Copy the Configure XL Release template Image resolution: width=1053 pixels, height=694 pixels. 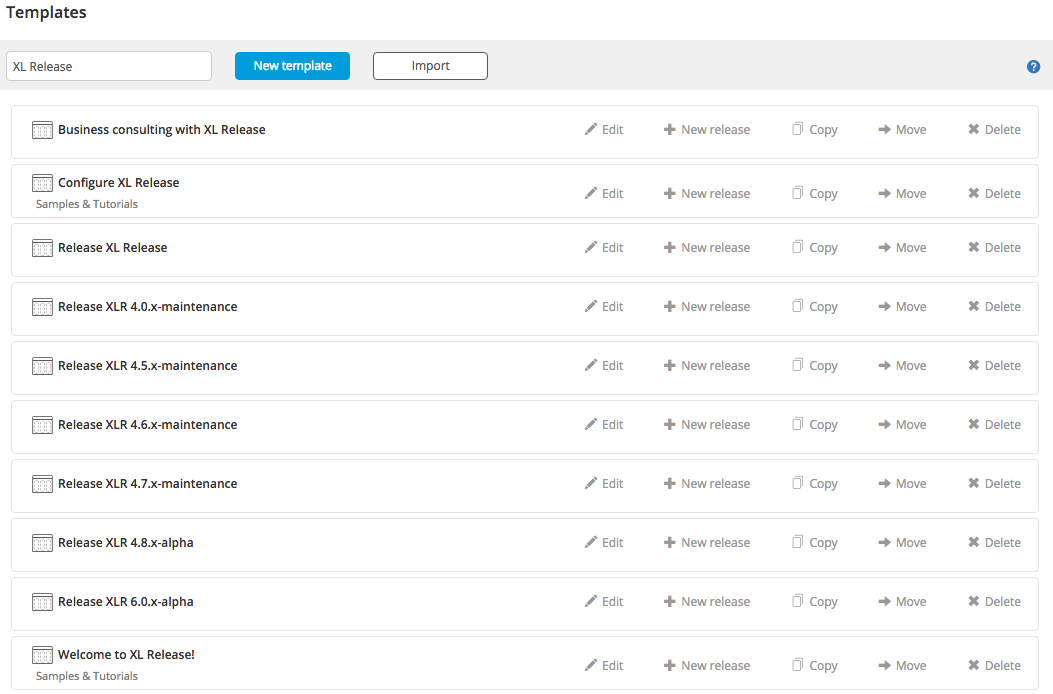(815, 193)
